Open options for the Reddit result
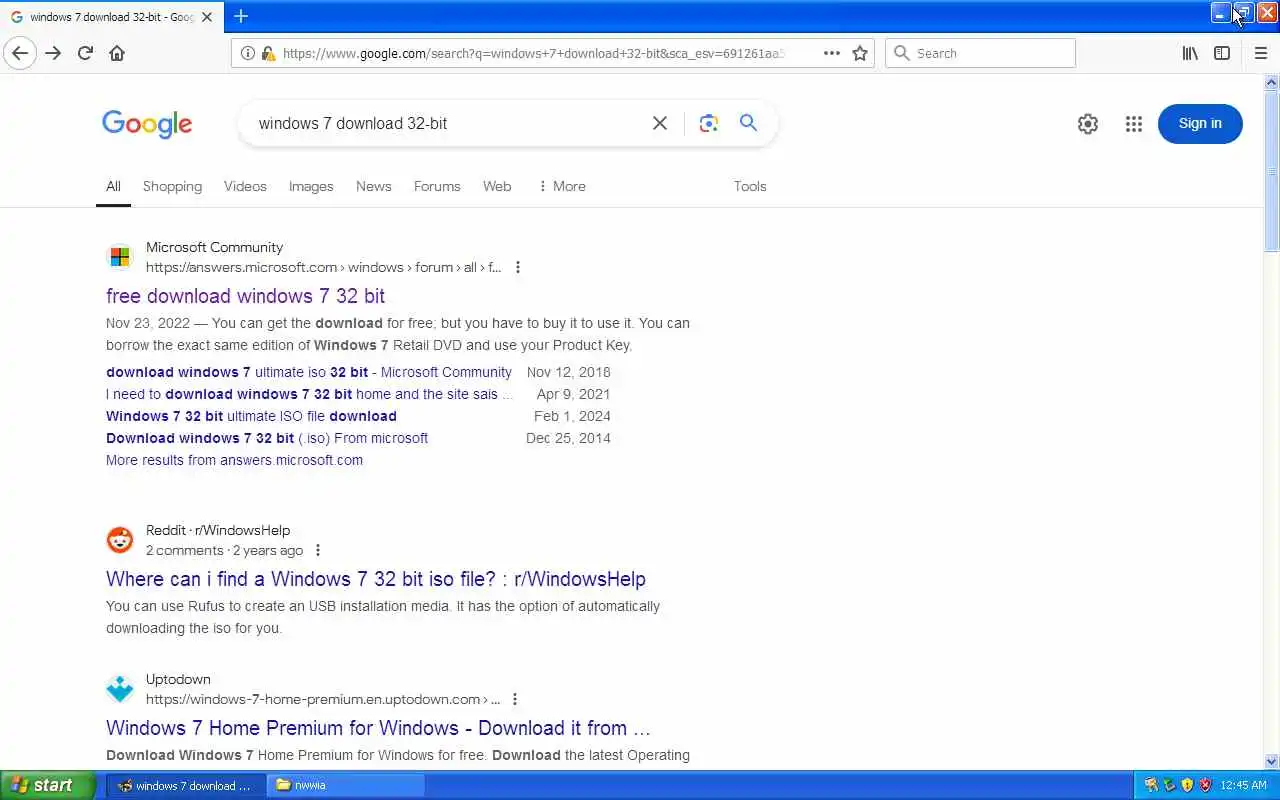 pos(318,550)
